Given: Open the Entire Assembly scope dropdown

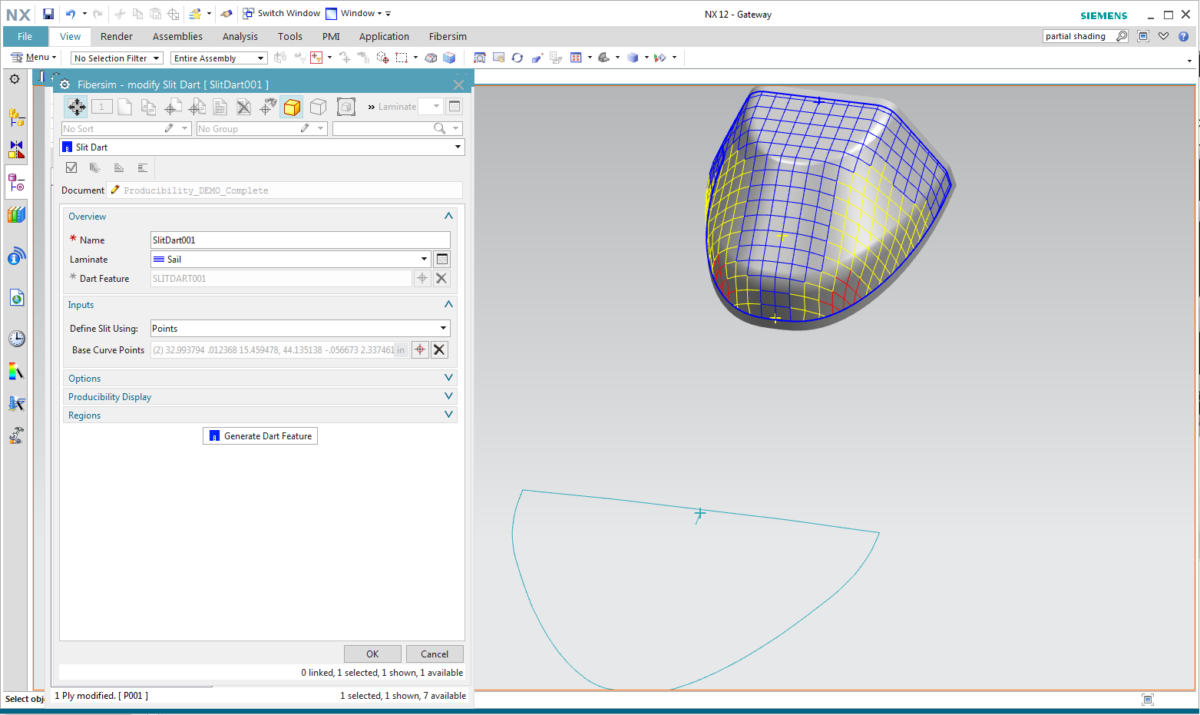Looking at the screenshot, I should tap(219, 58).
